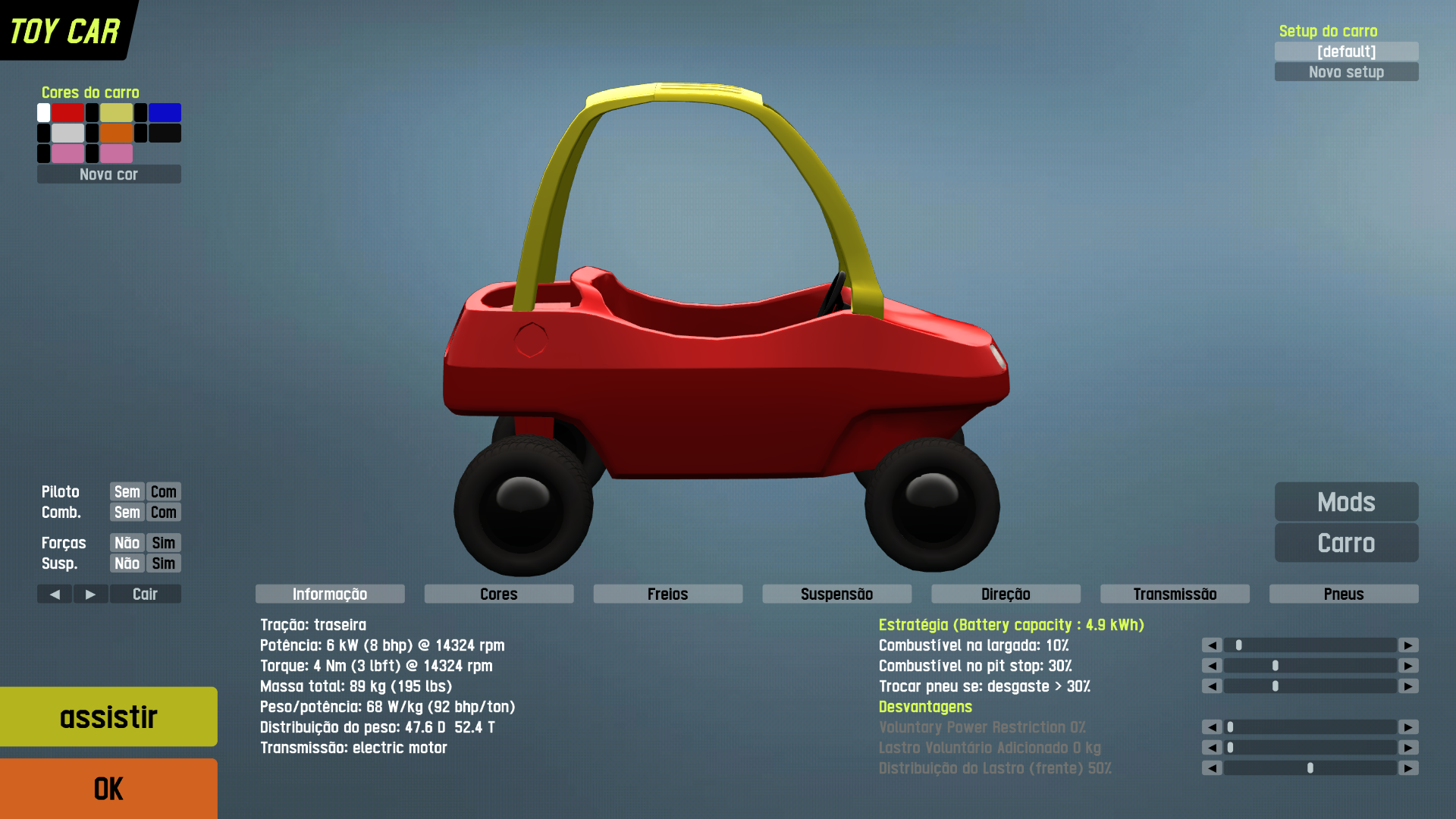Viewport: 1456px width, 819px height.
Task: Switch to the Suspensão tab
Action: click(x=836, y=594)
